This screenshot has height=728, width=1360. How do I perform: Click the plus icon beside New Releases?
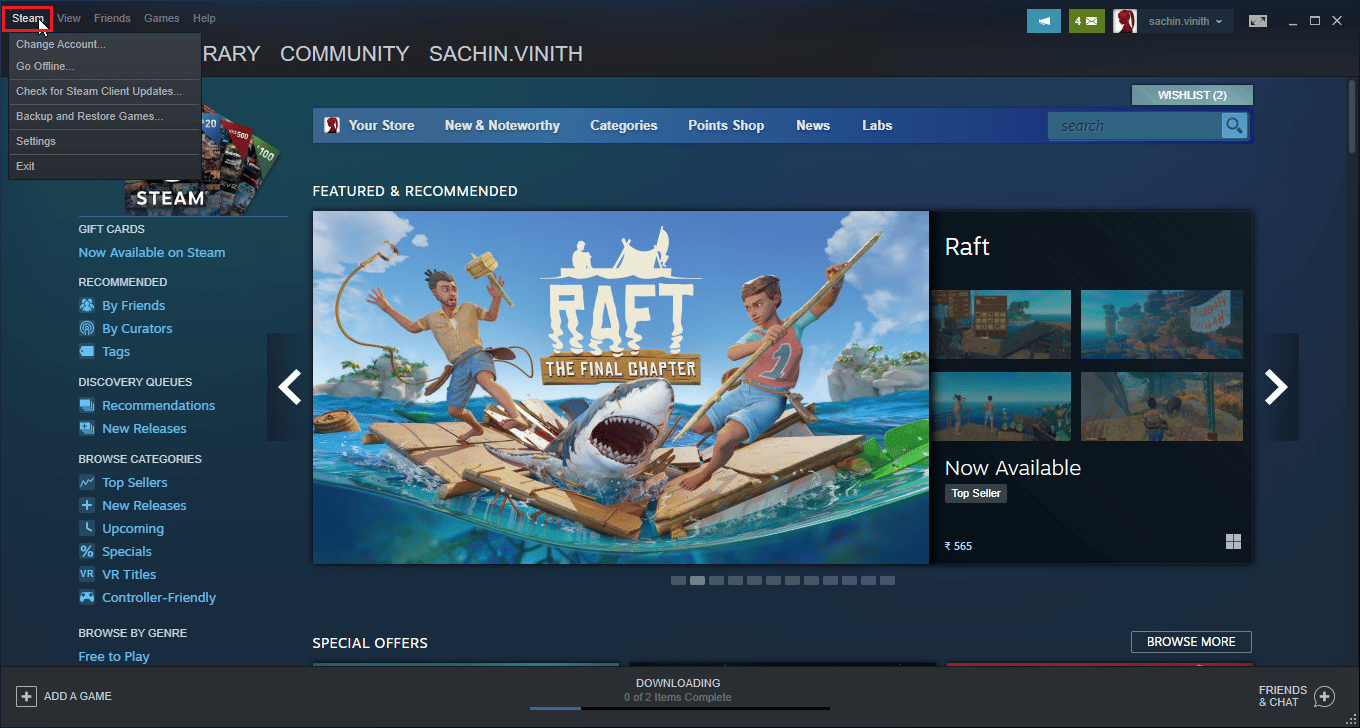coord(87,506)
